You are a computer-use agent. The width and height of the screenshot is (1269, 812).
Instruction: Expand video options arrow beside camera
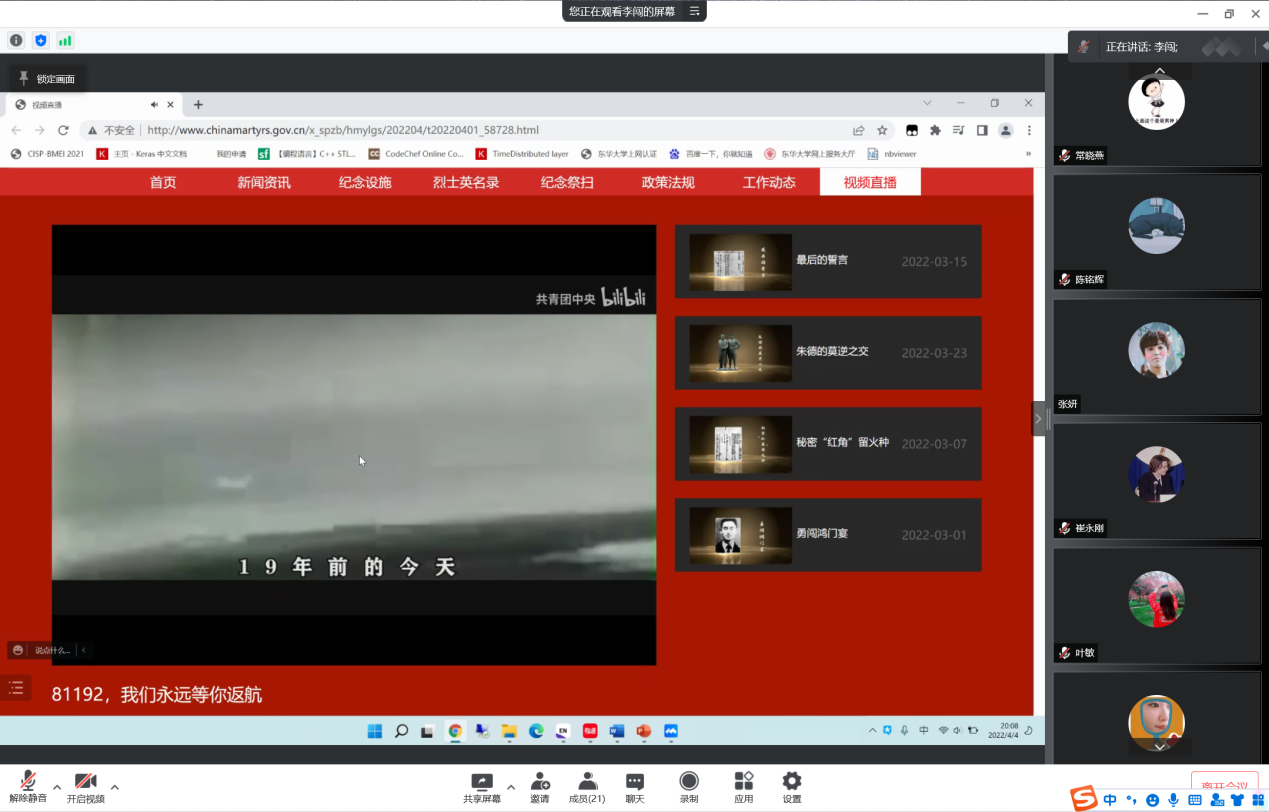tap(115, 786)
